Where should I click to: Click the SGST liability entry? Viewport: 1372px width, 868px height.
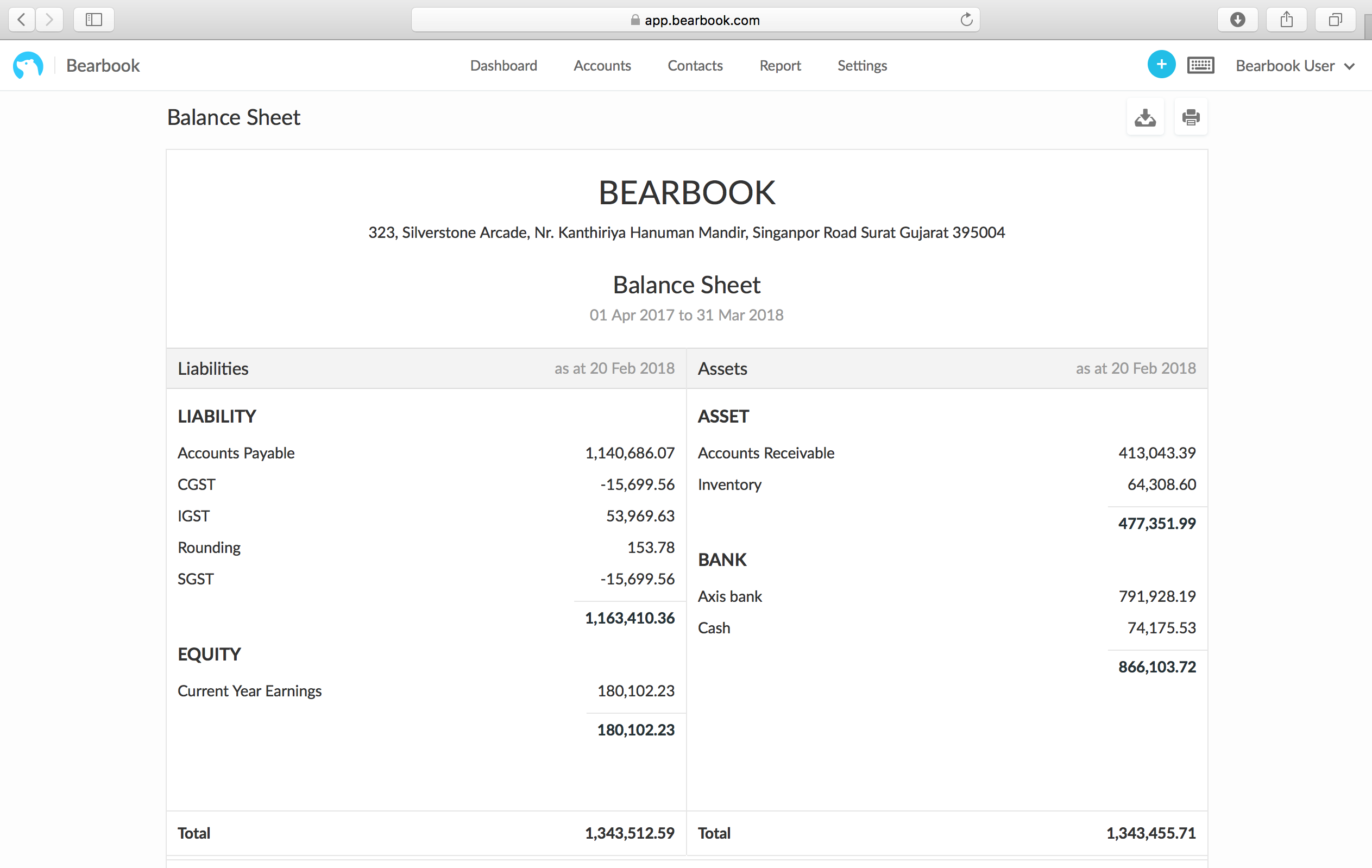coord(196,579)
